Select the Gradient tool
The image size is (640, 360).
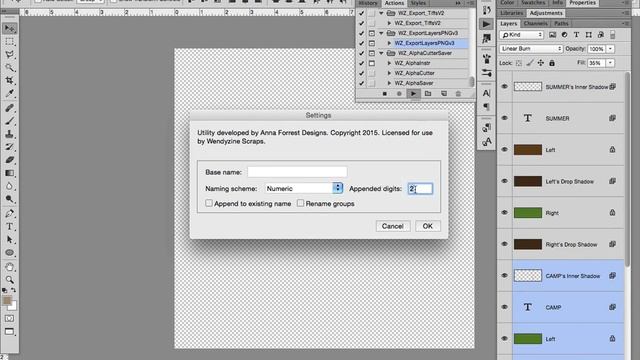coord(9,173)
